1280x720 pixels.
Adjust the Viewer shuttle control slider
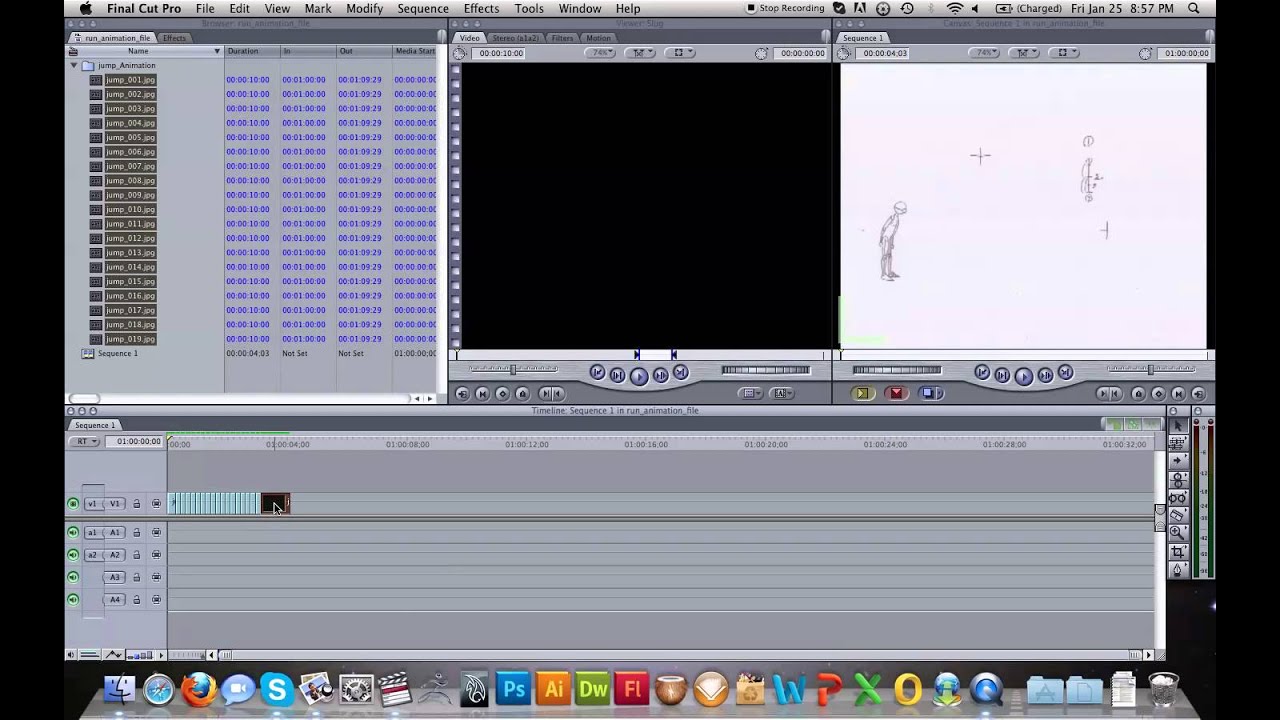coord(513,369)
